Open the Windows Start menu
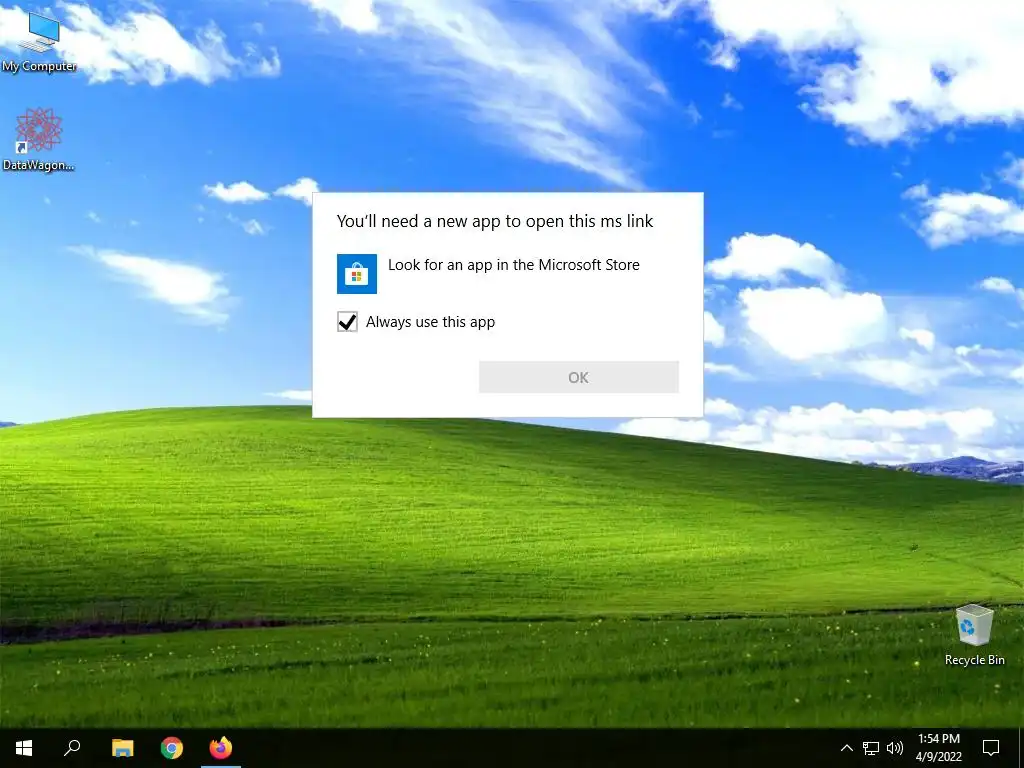Image resolution: width=1024 pixels, height=768 pixels. coord(24,748)
